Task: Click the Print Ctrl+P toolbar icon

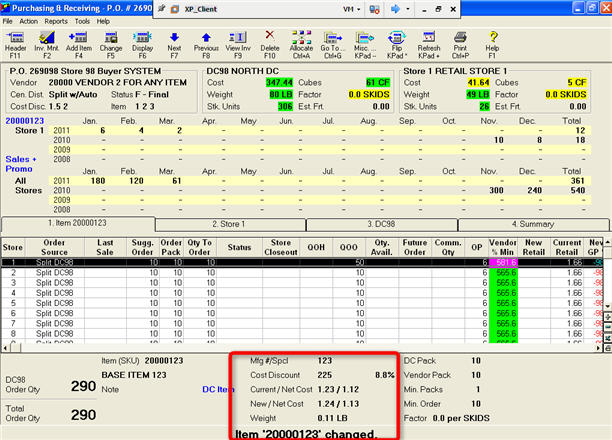Action: pyautogui.click(x=460, y=41)
